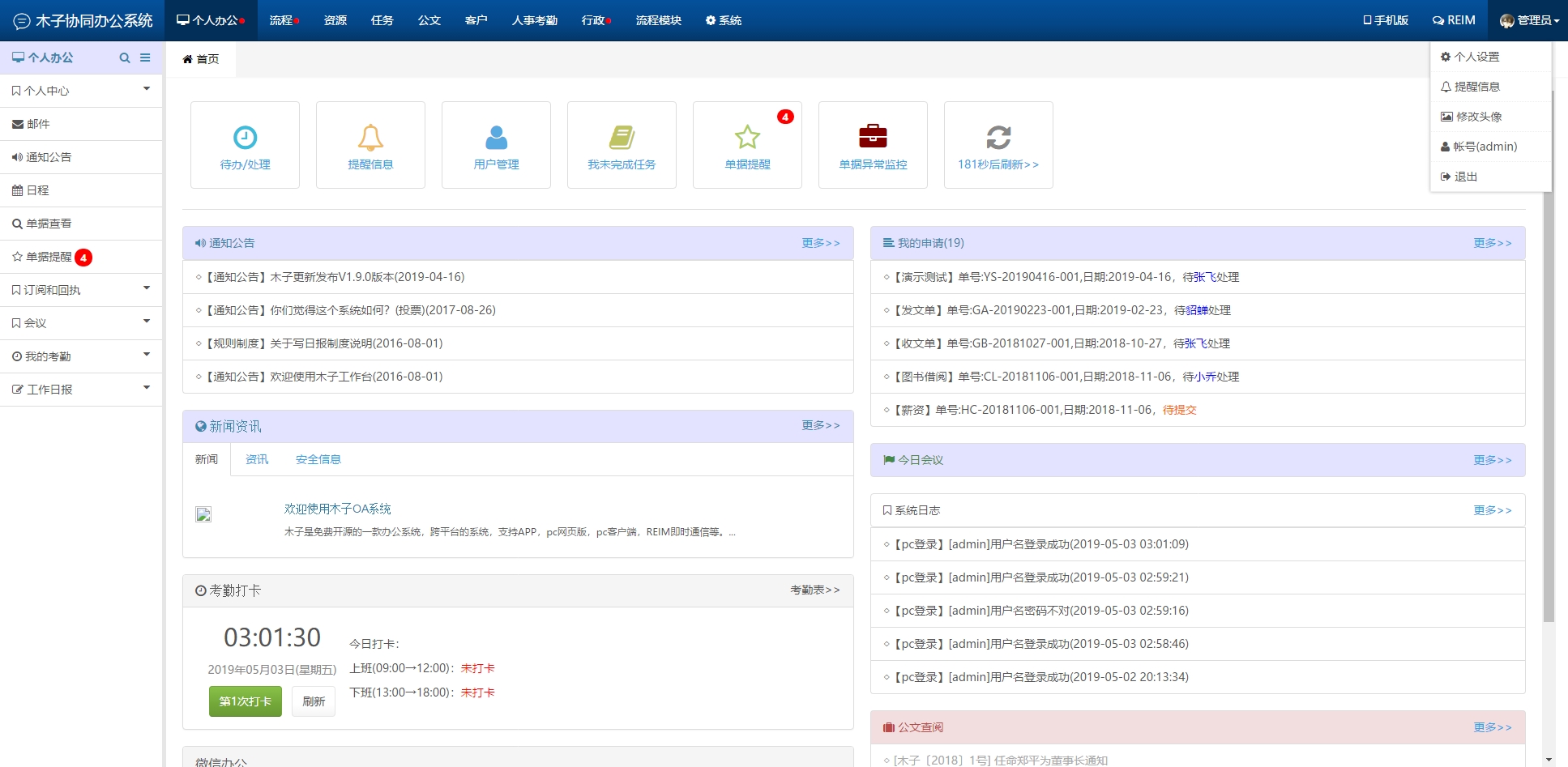Choose 修改头像 in the user menu
This screenshot has width=1568, height=767.
pyautogui.click(x=1491, y=117)
